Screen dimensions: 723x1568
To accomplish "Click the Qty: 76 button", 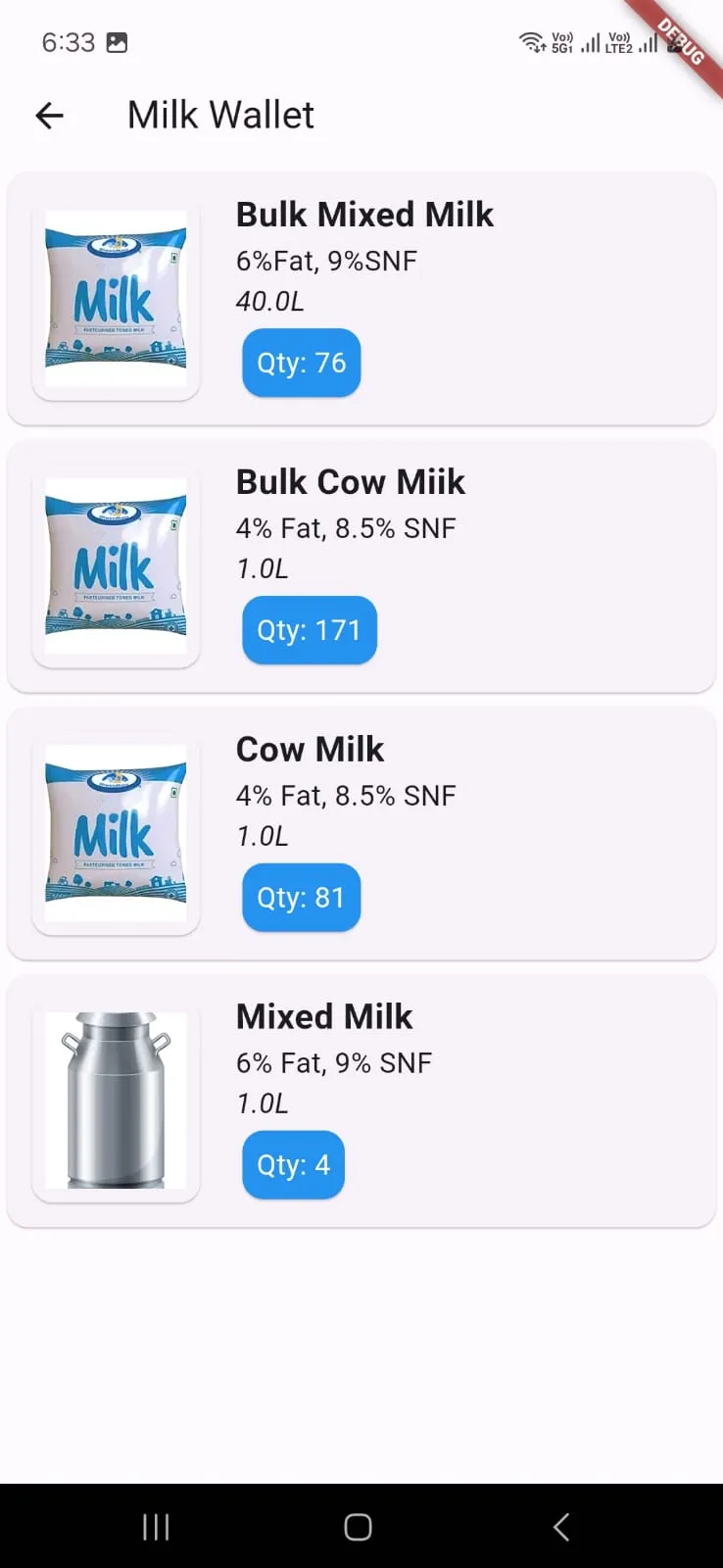I will [x=302, y=363].
